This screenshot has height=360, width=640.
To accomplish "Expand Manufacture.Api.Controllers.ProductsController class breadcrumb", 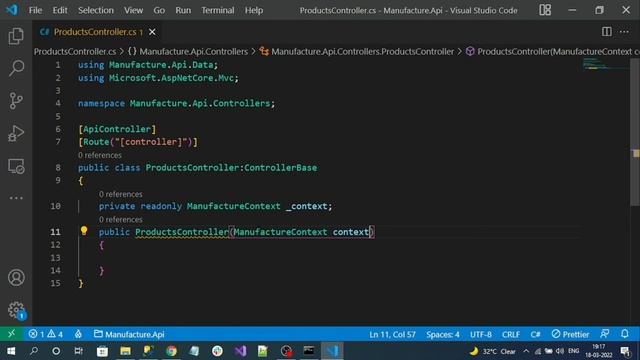I will click(x=357, y=51).
